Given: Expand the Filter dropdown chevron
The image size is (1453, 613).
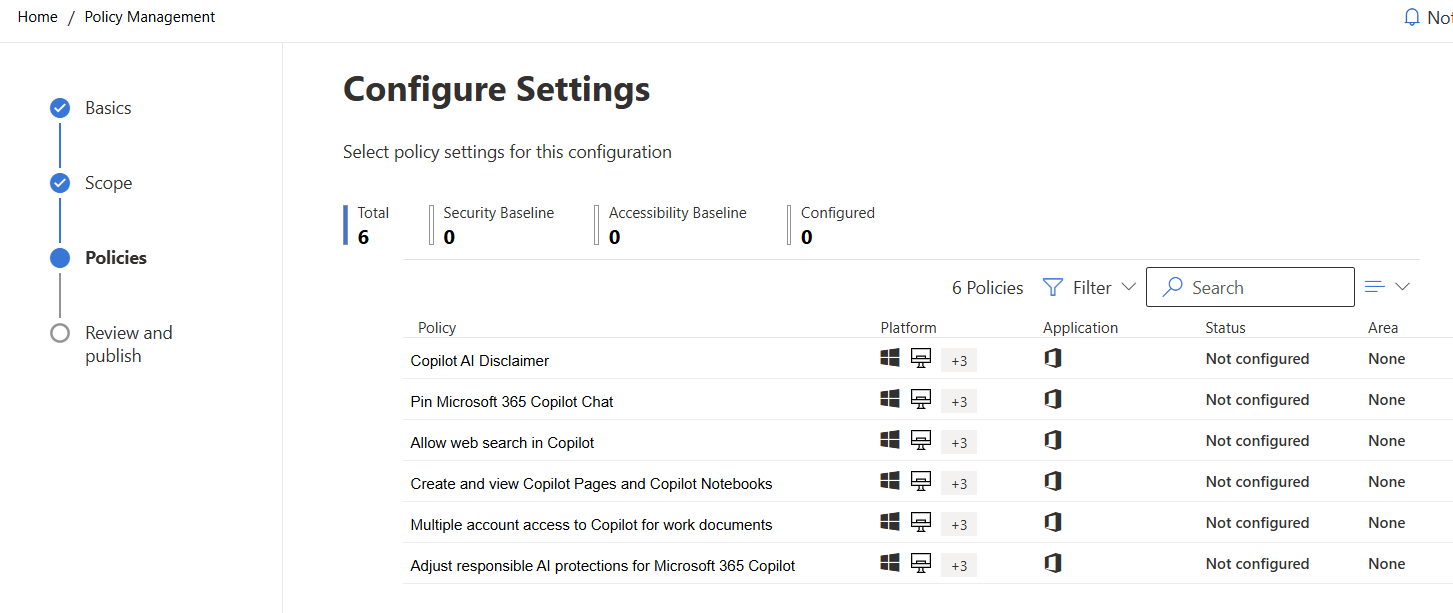Looking at the screenshot, I should click(x=1129, y=287).
